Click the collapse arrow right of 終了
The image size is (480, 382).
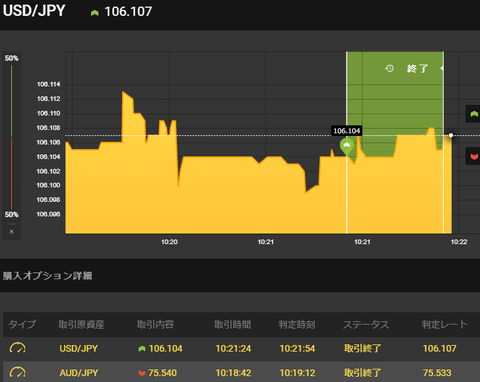(442, 68)
